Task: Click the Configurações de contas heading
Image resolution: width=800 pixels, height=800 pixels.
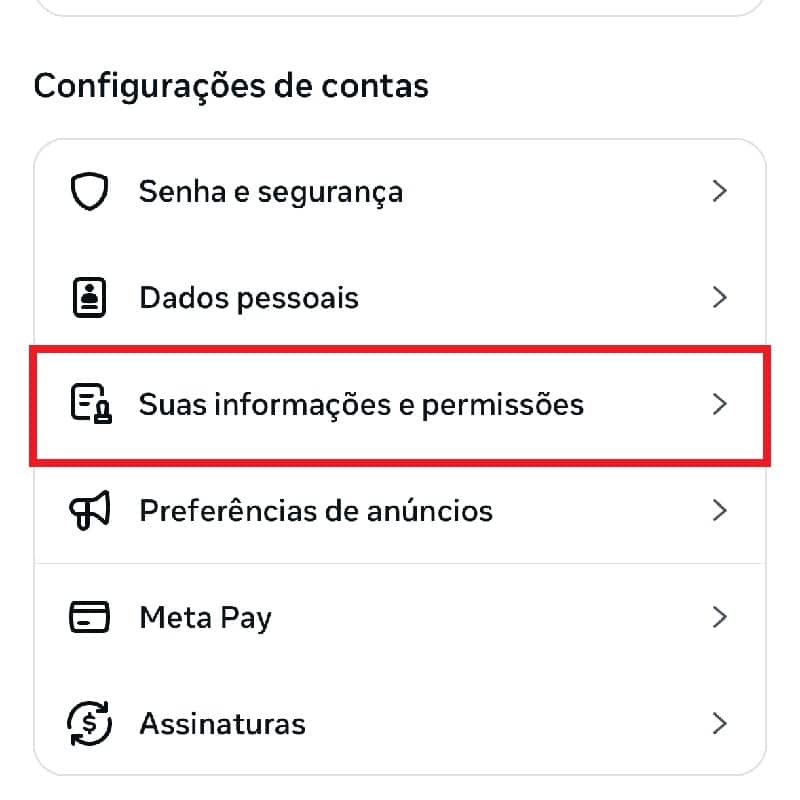Action: (231, 86)
